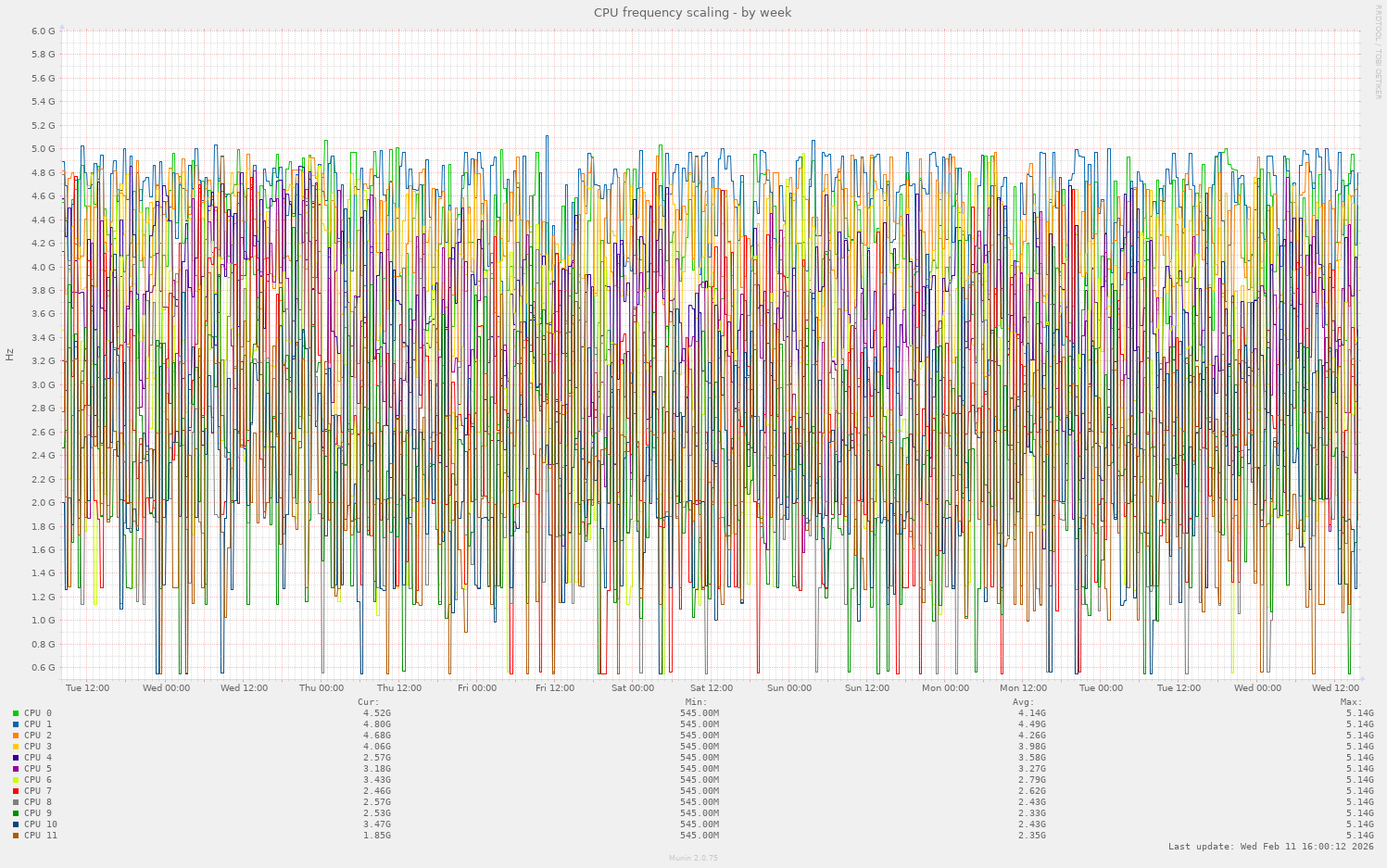Viewport: 1387px width, 868px height.
Task: Select the graph title CPU frequency scaling
Action: coord(691,12)
